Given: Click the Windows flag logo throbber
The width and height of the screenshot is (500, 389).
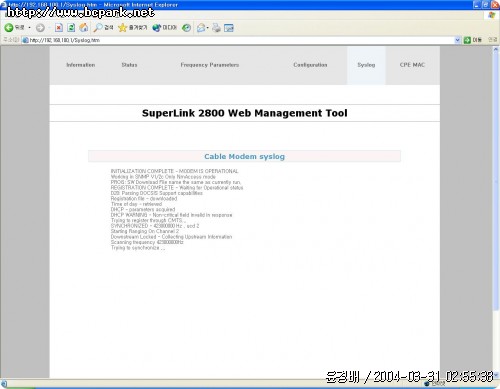Looking at the screenshot, I should (x=492, y=15).
